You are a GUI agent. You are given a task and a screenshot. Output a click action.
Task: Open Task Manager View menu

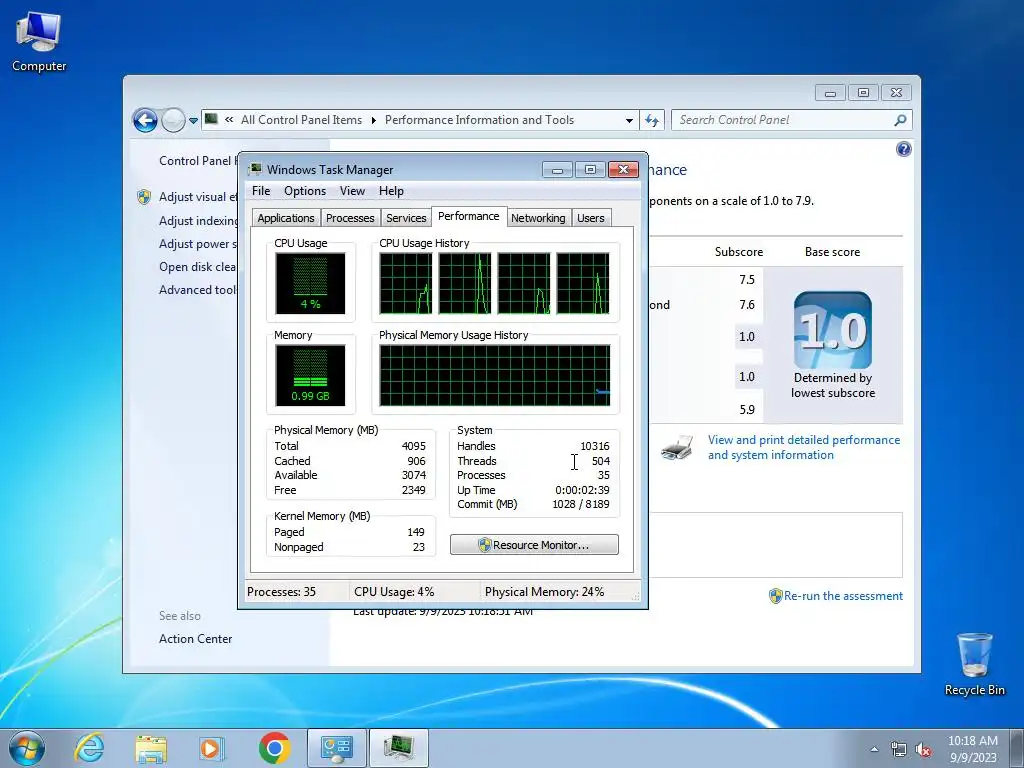(352, 191)
